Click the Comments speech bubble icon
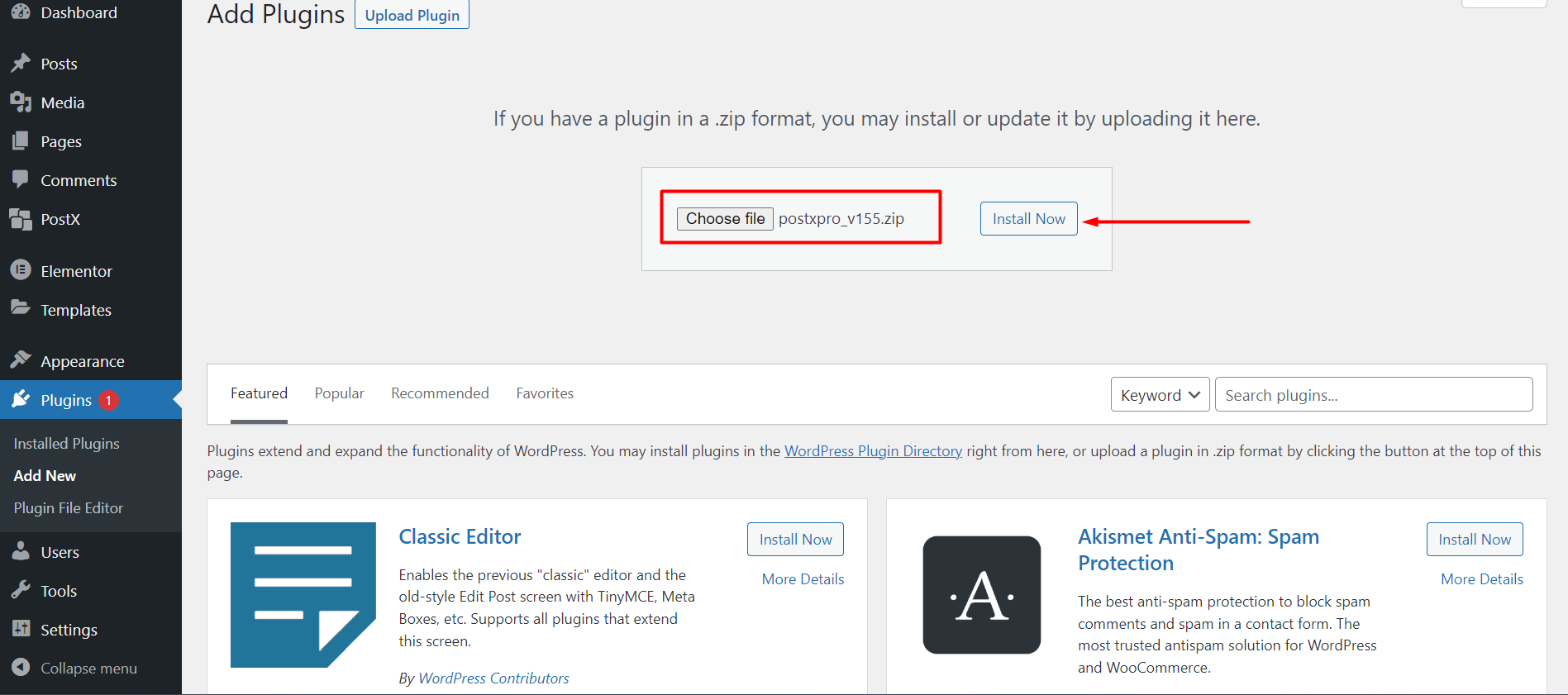 point(21,179)
